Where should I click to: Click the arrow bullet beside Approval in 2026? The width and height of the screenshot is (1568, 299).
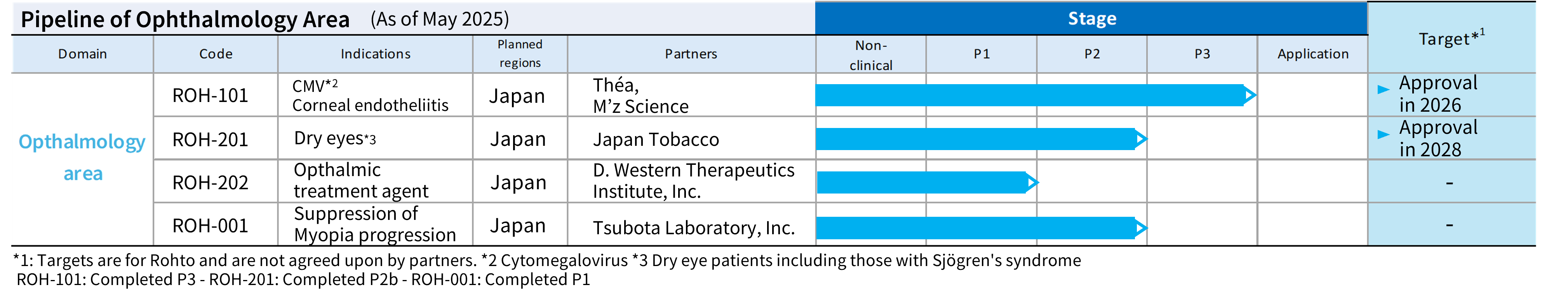point(1383,89)
